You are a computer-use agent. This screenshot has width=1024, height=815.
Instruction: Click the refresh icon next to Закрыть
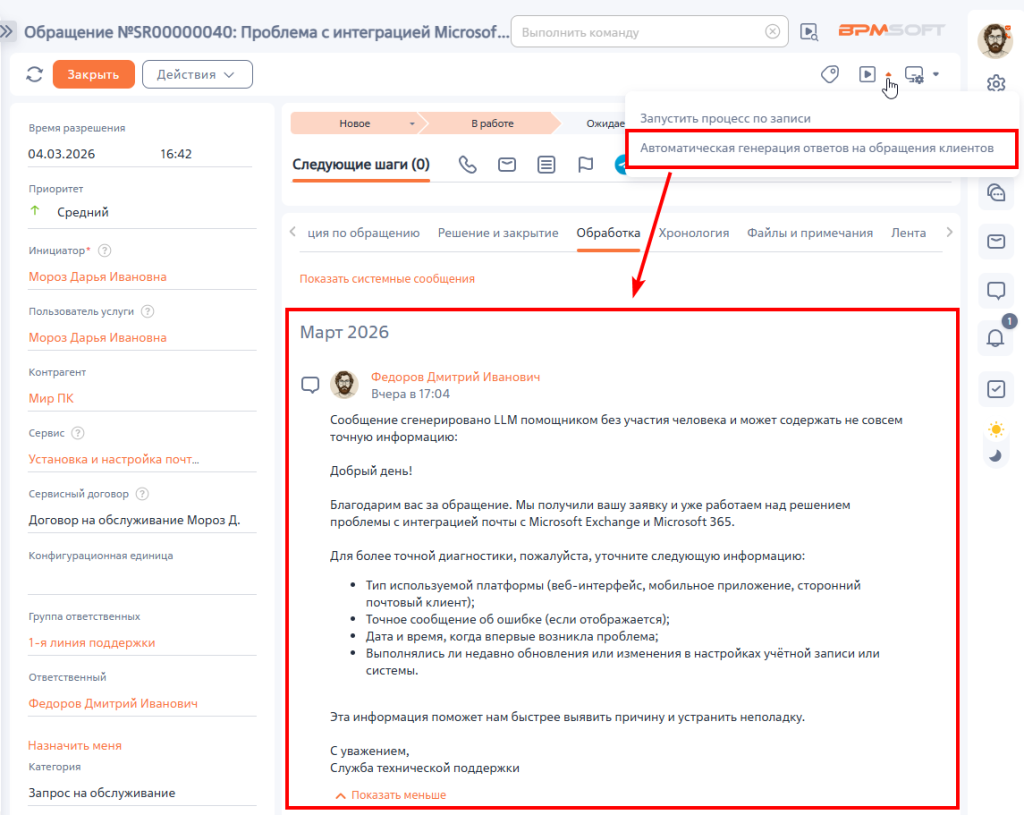coord(35,74)
